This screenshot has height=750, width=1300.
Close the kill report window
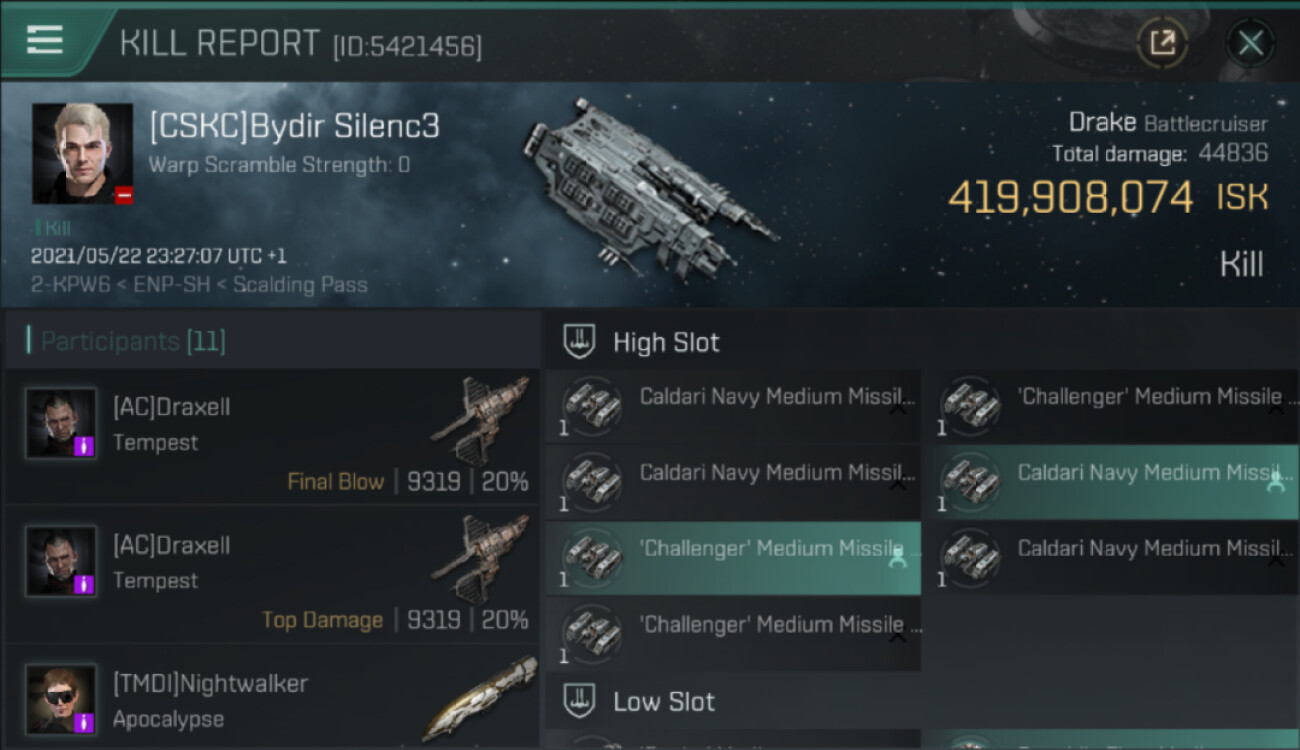pos(1250,43)
